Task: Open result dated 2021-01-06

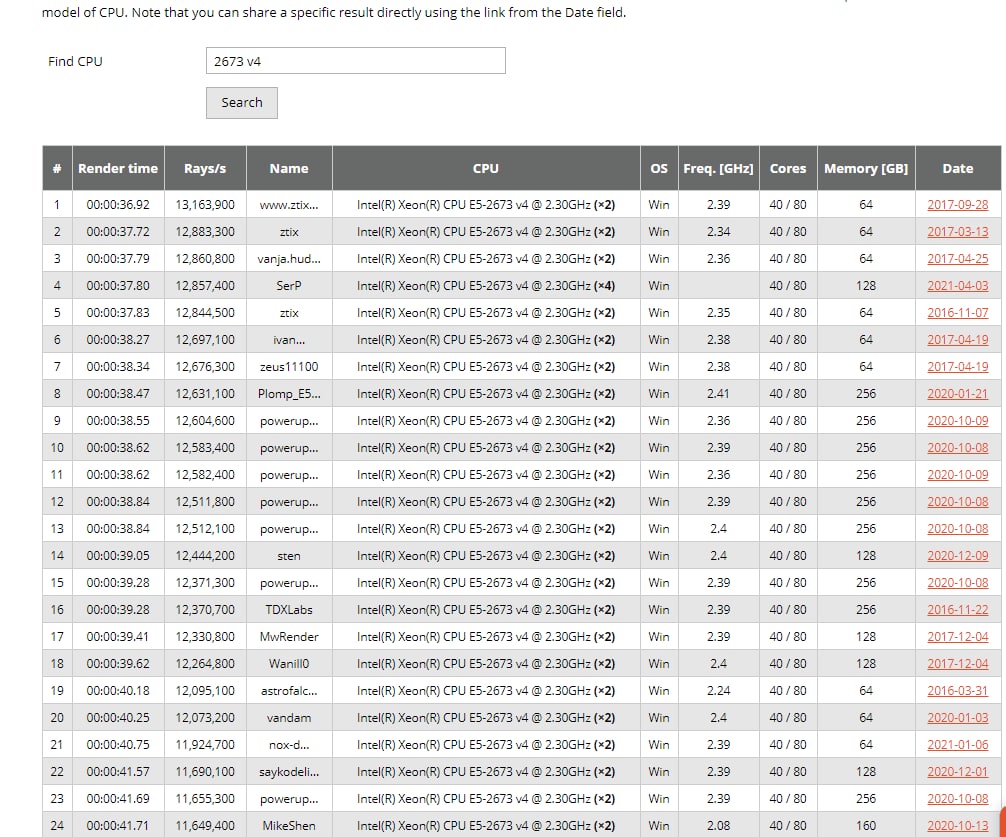Action: point(957,744)
